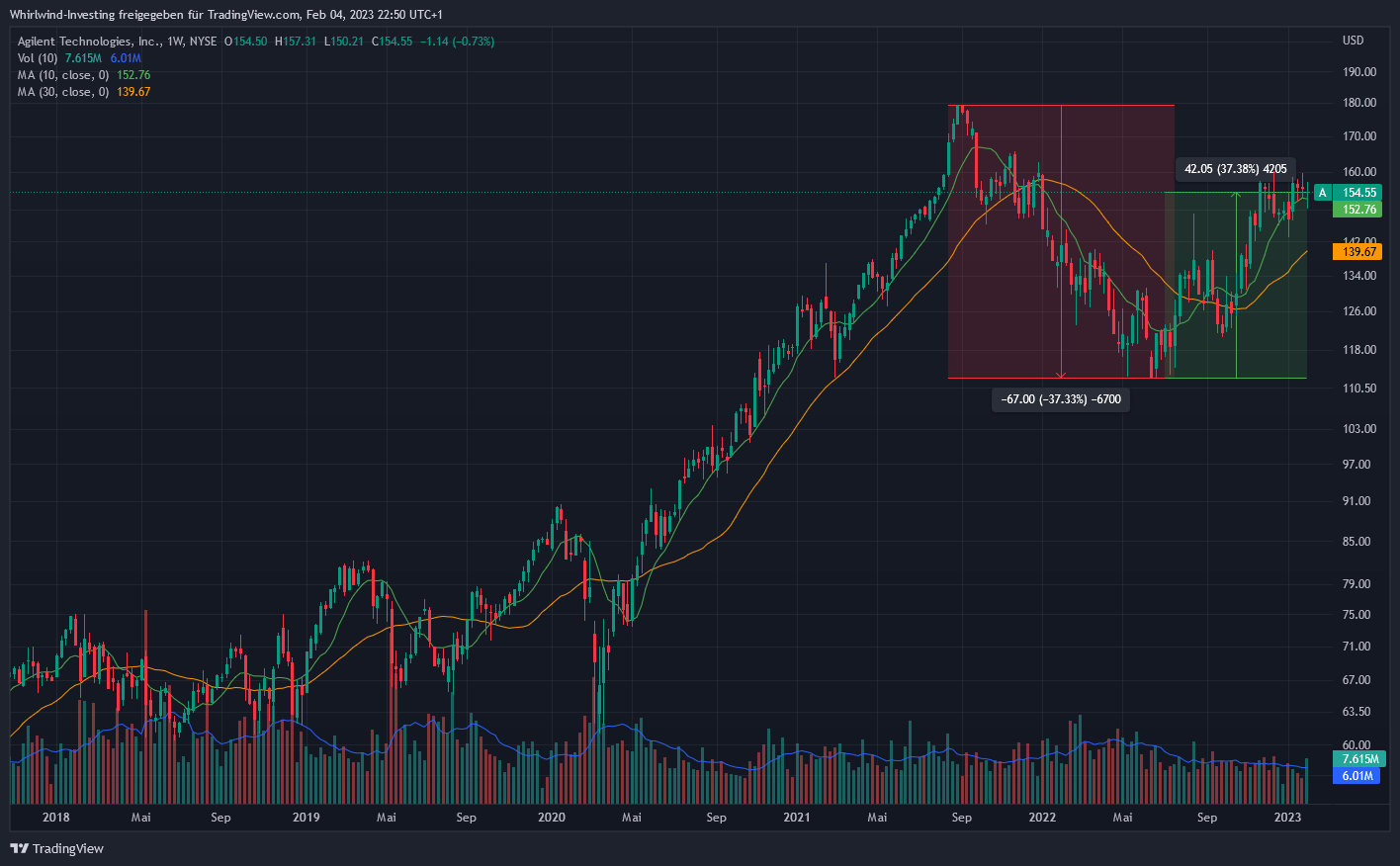Click the 7.615M value in the volume legend
The height and width of the screenshot is (866, 1400).
[83, 58]
